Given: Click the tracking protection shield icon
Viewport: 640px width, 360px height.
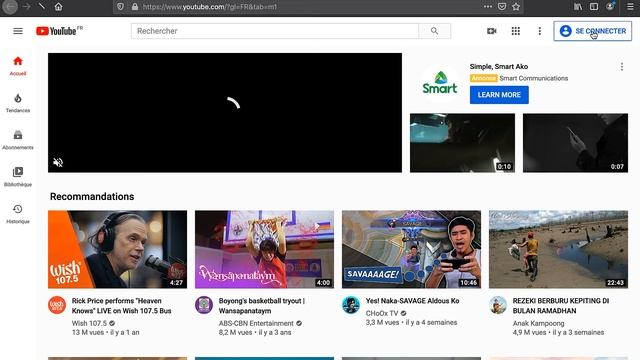Looking at the screenshot, I should coord(120,7).
